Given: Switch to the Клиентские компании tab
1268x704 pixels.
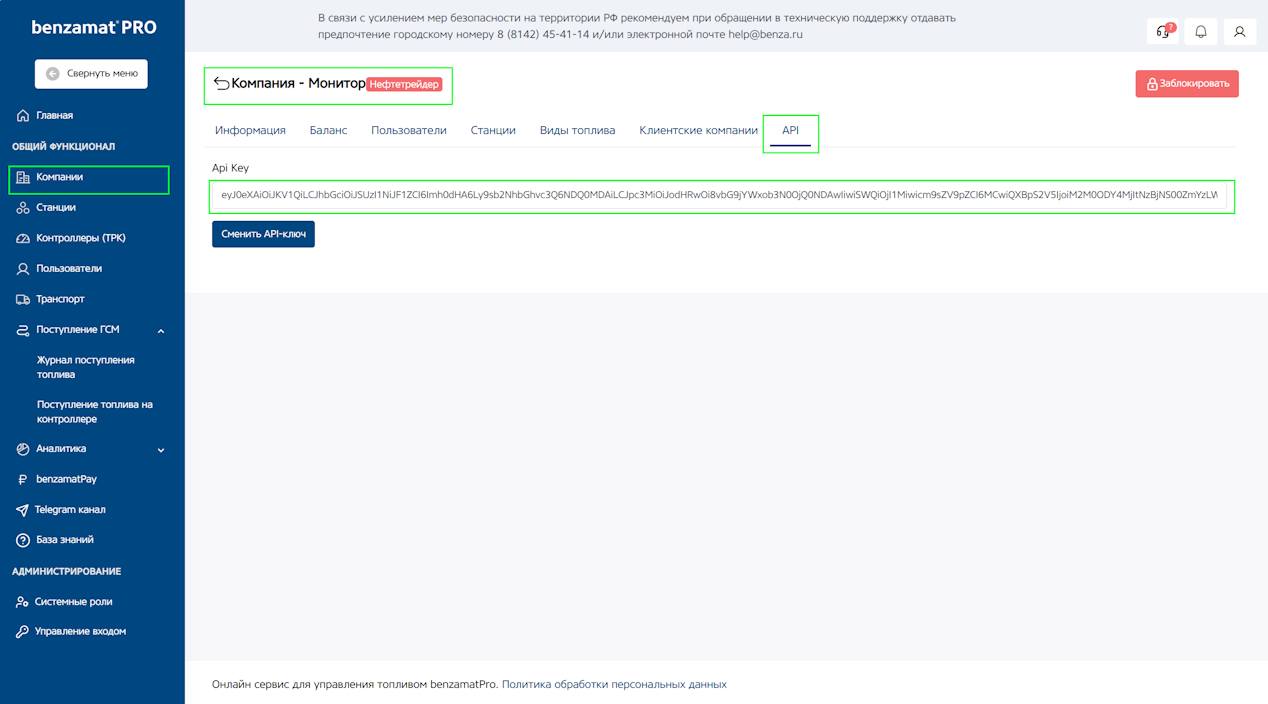Looking at the screenshot, I should pos(698,131).
